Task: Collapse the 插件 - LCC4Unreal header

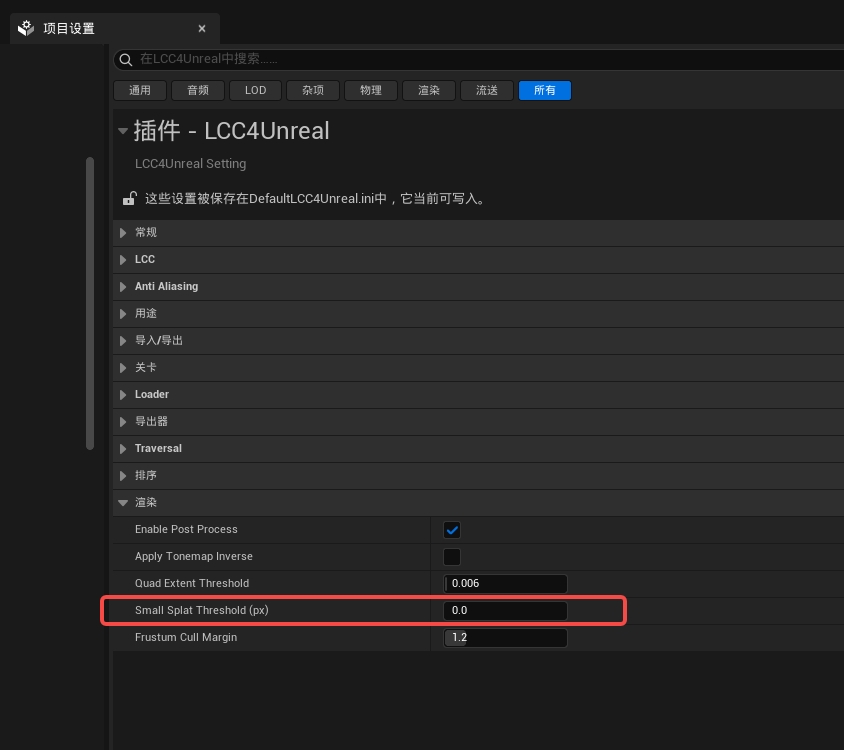Action: (x=123, y=131)
